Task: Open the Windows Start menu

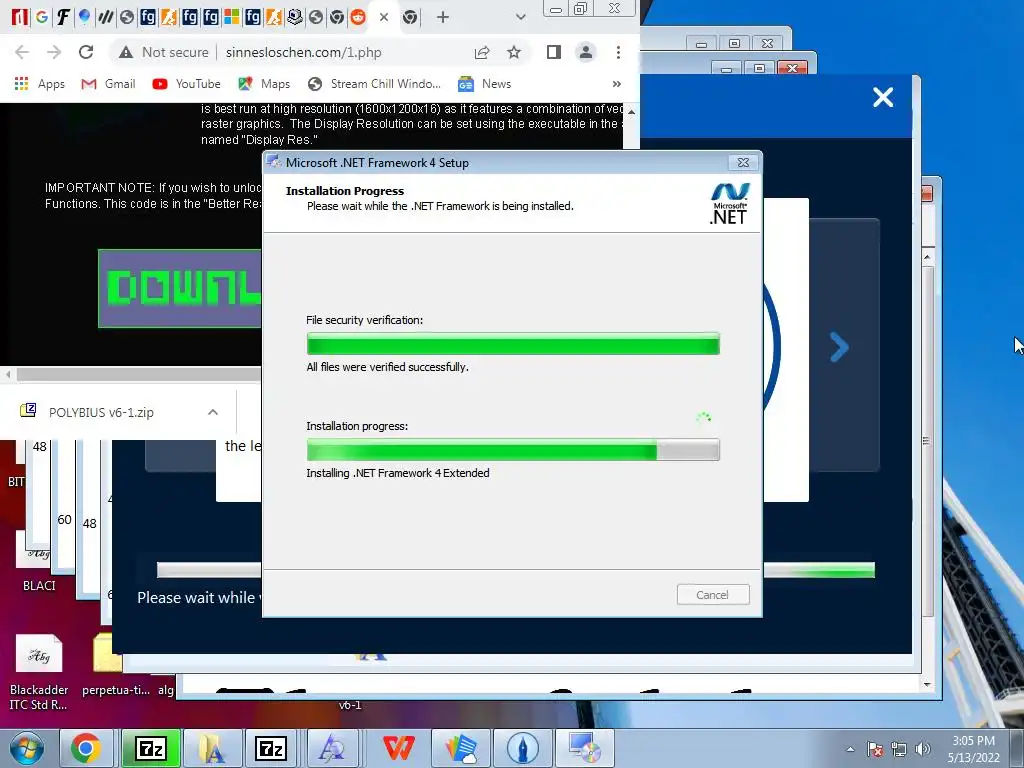Action: [26, 748]
